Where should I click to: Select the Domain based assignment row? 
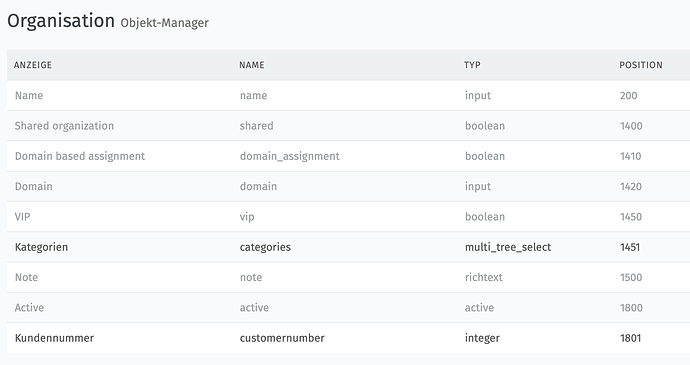click(x=349, y=156)
